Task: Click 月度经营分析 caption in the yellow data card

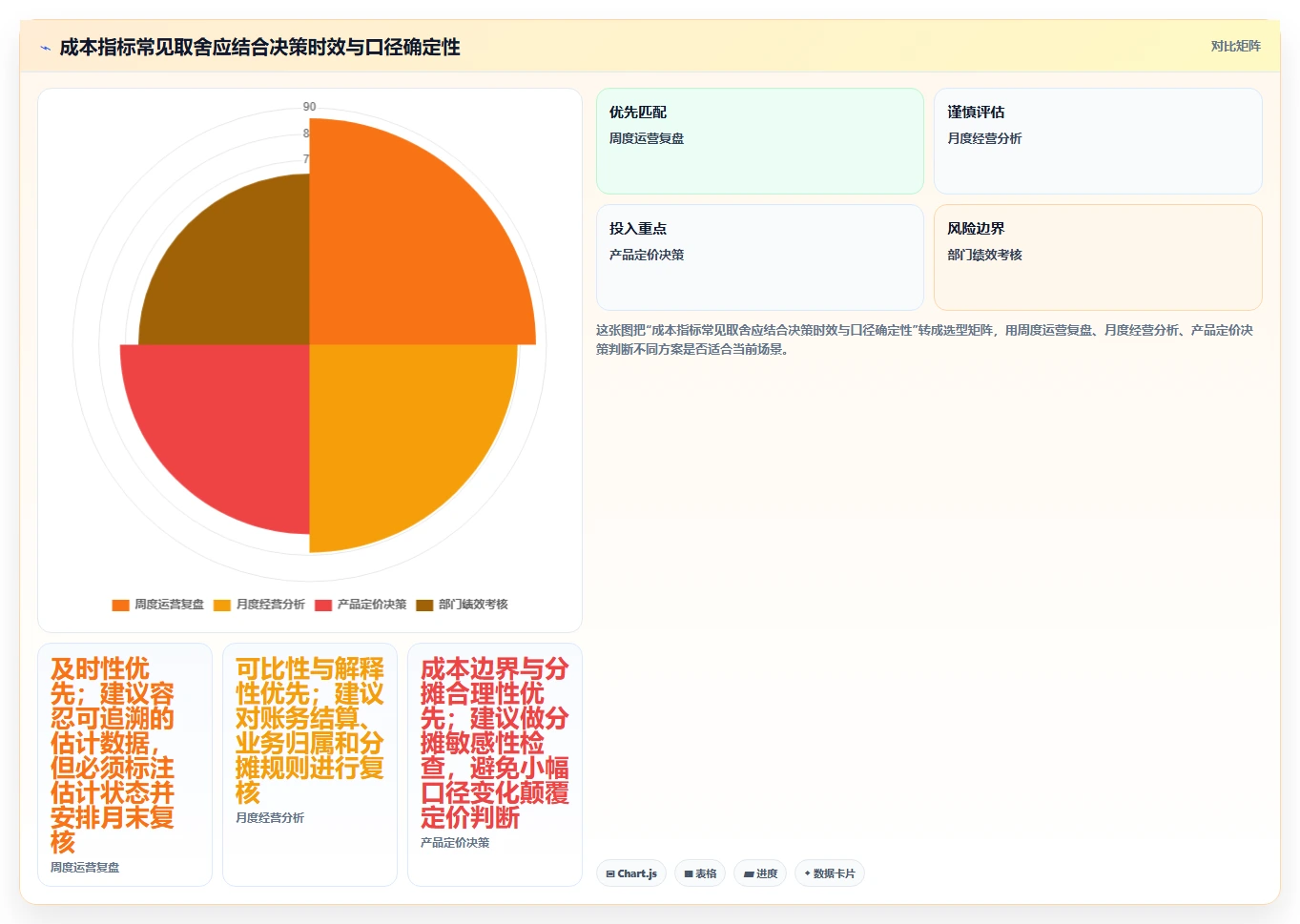Action: [x=270, y=818]
